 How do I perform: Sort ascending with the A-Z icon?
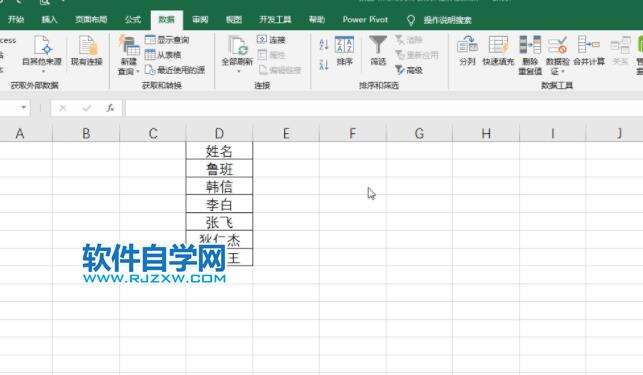pyautogui.click(x=324, y=44)
